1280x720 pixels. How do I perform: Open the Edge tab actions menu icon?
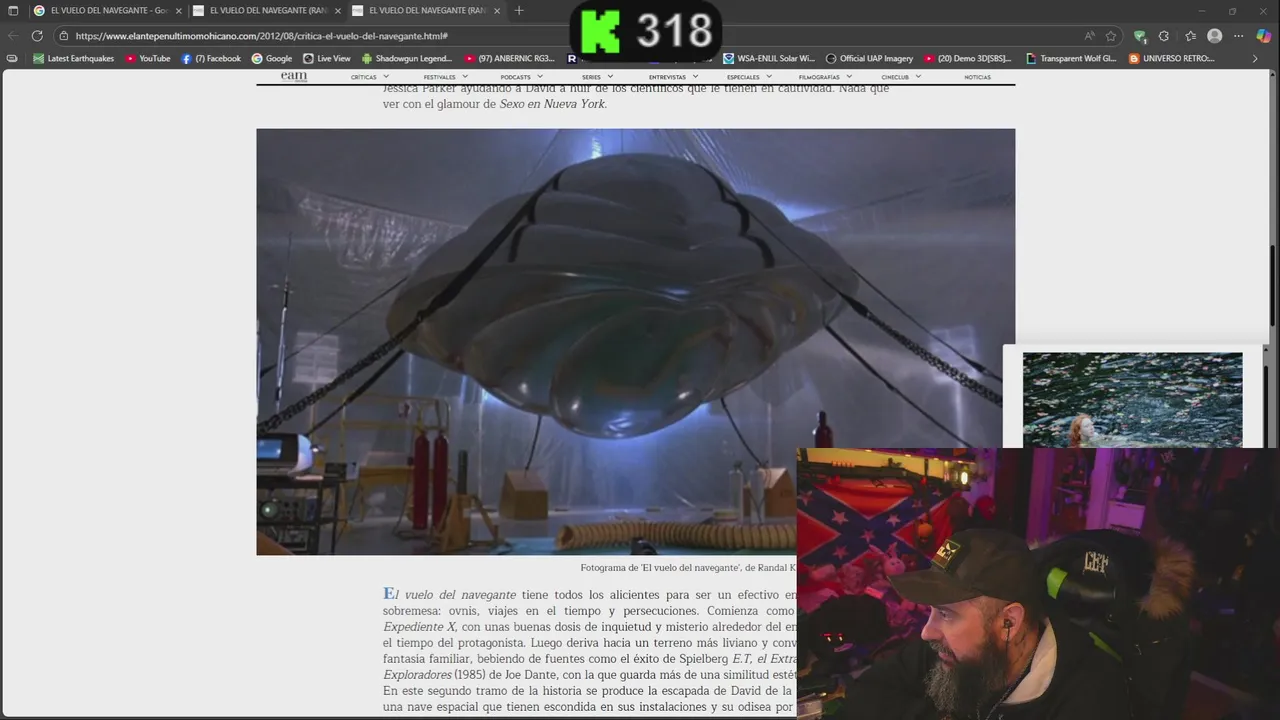[13, 11]
